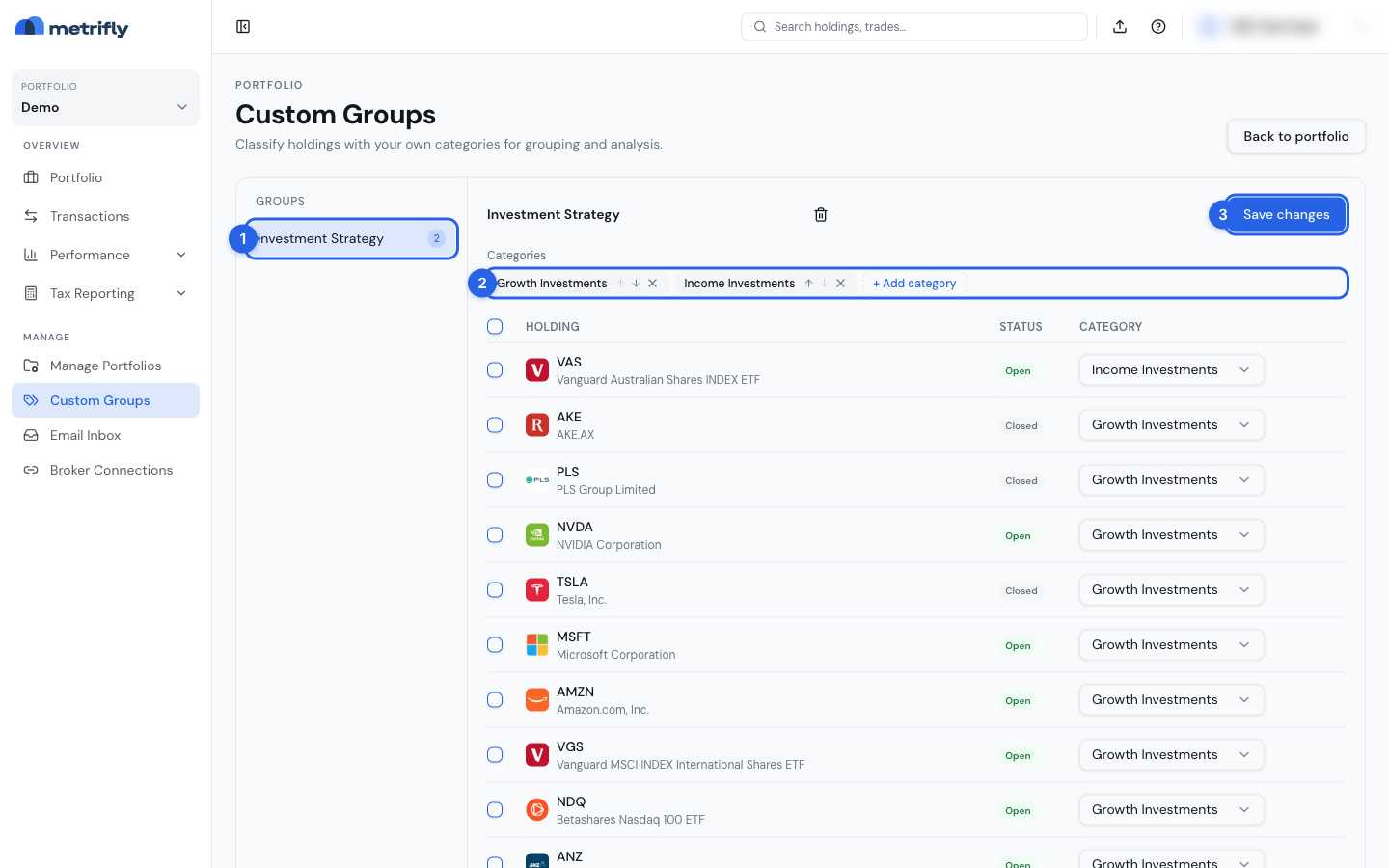
Task: Click the NVDA NVIDIA logo icon
Action: 537,535
